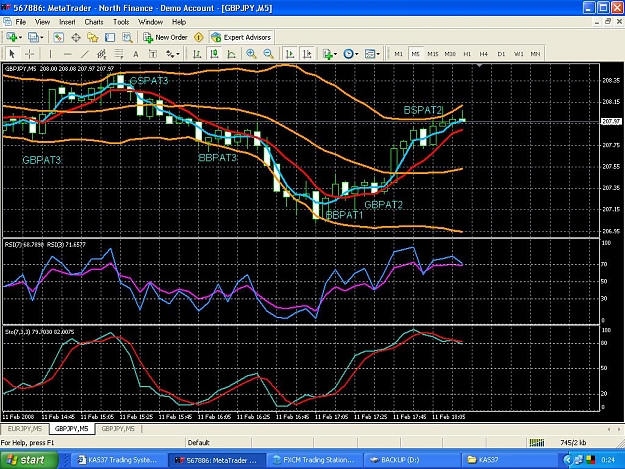
Task: Switch chart to Line Chart mode
Action: click(x=231, y=54)
